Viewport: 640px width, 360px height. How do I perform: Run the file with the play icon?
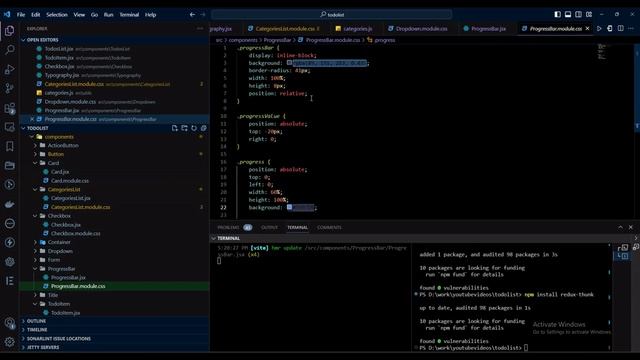point(599,29)
